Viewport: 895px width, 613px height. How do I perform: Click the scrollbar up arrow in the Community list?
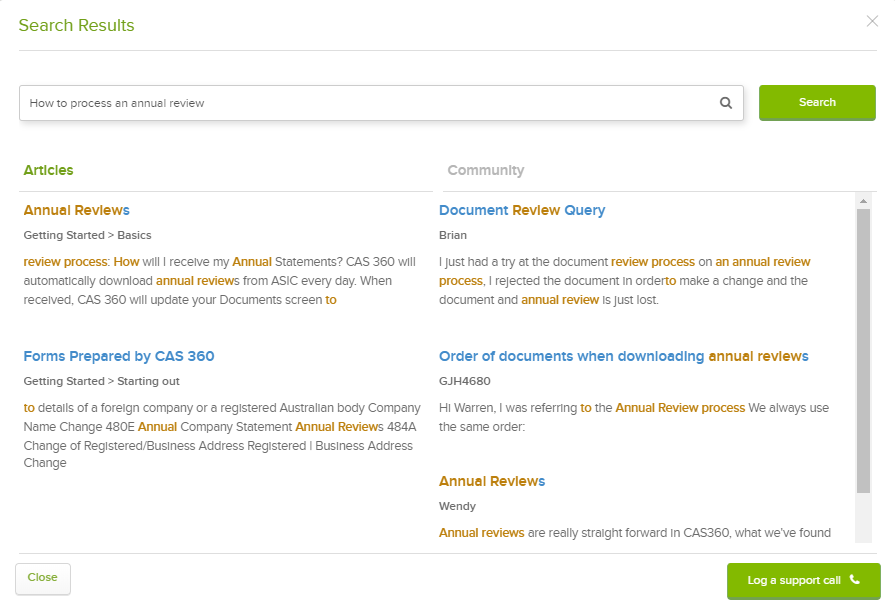click(x=863, y=201)
